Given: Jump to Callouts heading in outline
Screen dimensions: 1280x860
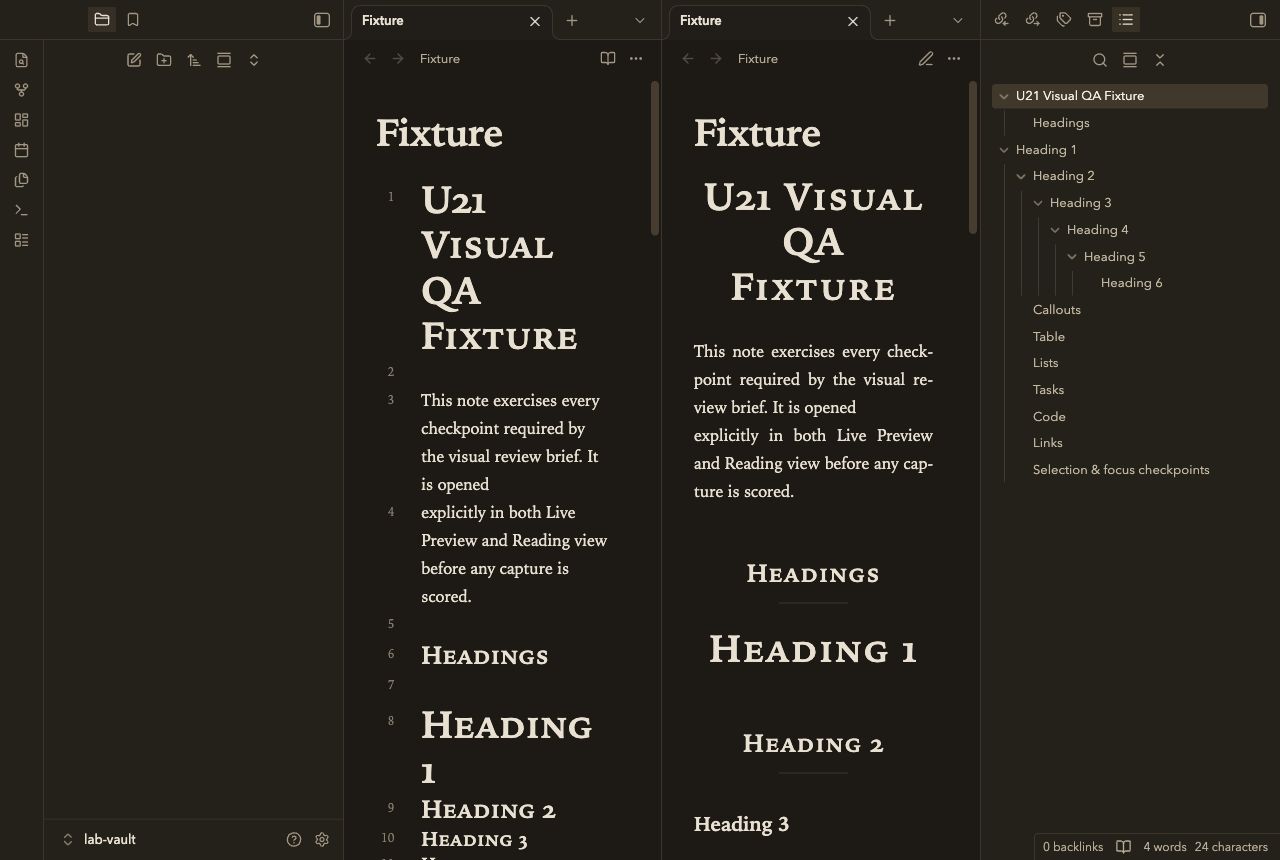Looking at the screenshot, I should [x=1057, y=310].
